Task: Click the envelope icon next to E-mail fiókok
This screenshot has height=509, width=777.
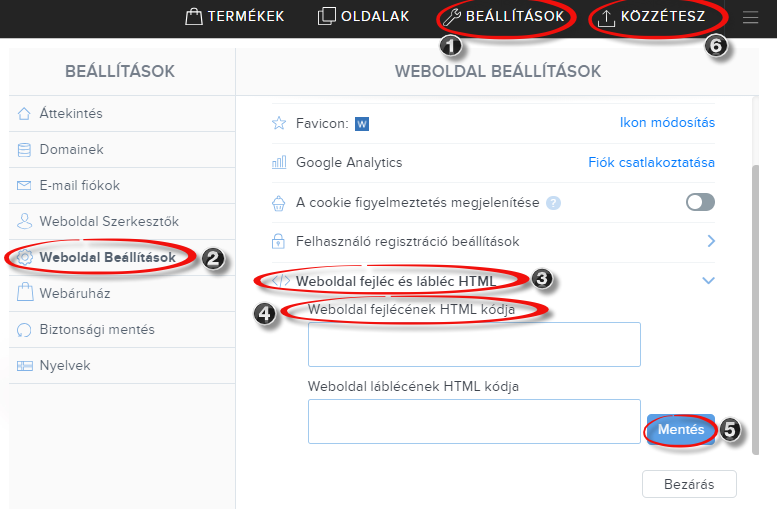Action: (24, 185)
